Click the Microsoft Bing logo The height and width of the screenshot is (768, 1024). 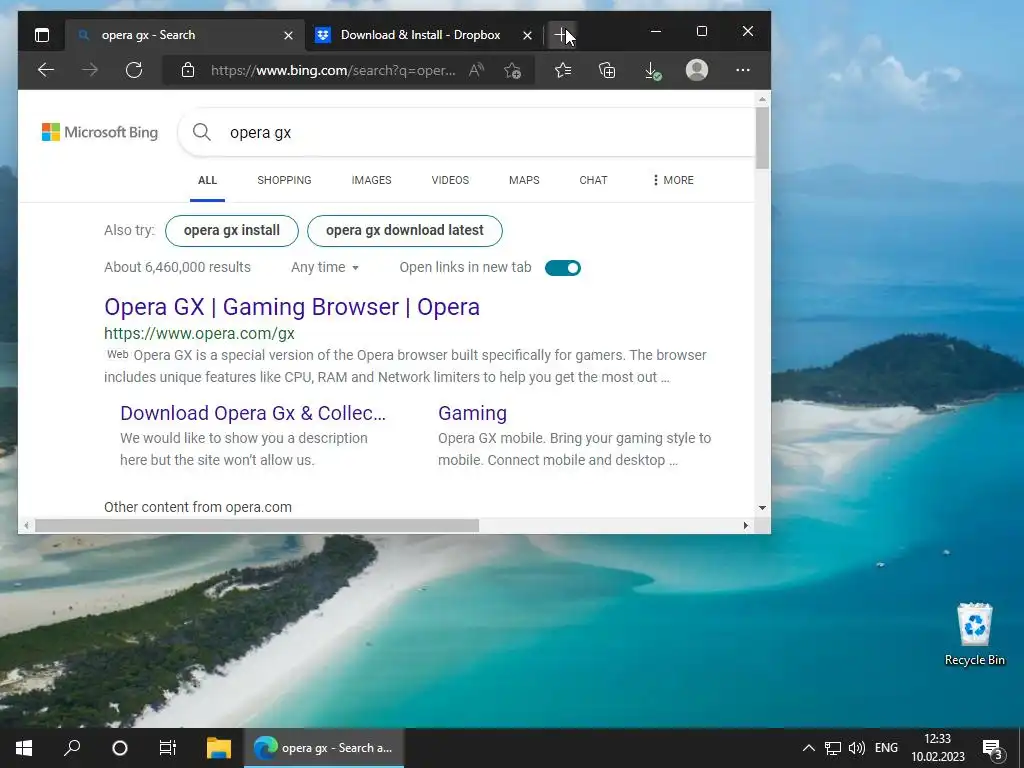[100, 132]
